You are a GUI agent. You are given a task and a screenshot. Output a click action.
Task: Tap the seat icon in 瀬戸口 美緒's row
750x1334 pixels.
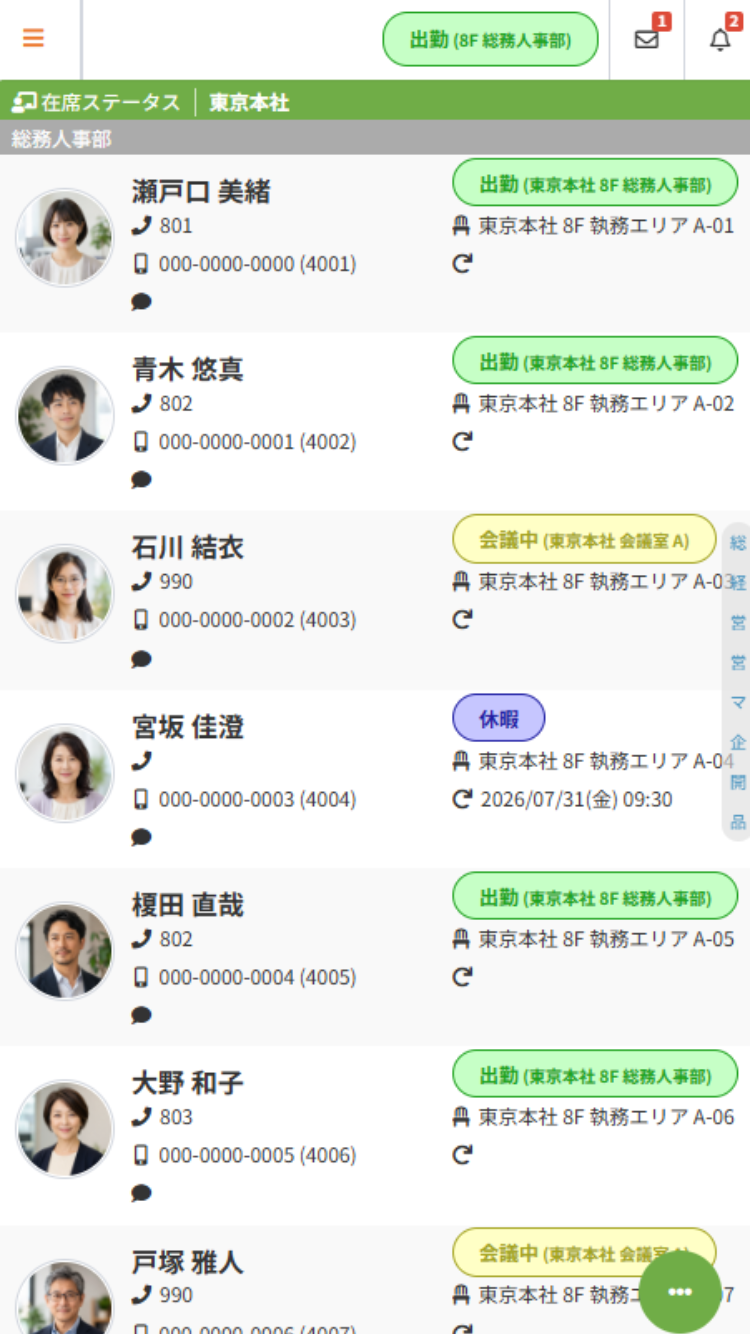click(x=461, y=226)
